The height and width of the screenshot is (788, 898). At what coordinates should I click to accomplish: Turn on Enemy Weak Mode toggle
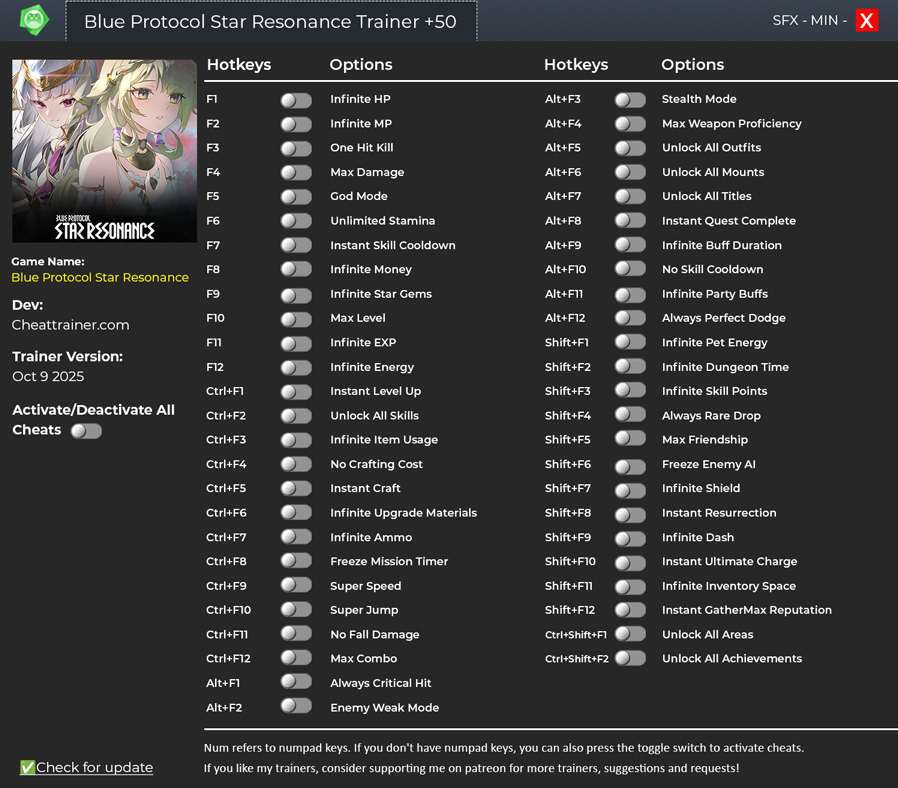(296, 707)
